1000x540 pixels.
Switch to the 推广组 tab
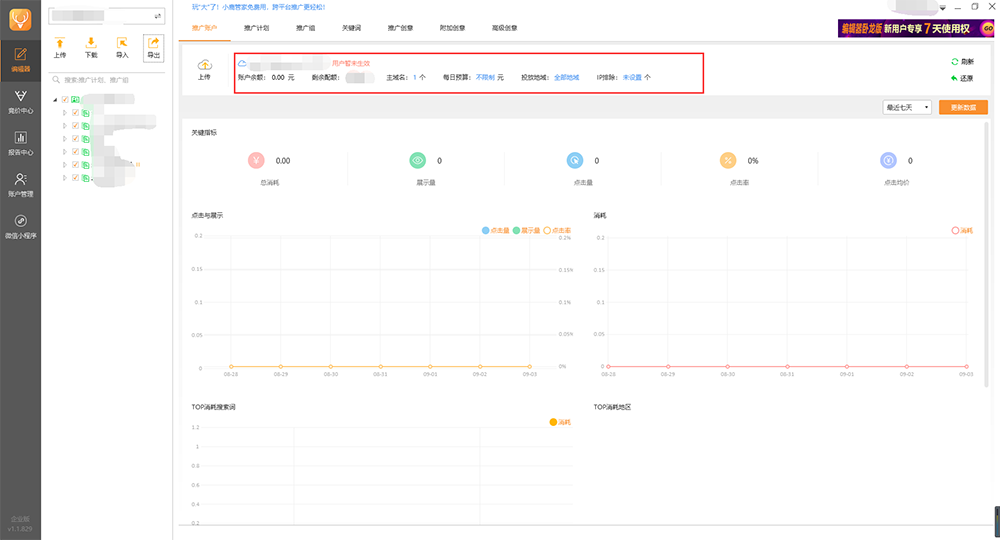pyautogui.click(x=305, y=28)
